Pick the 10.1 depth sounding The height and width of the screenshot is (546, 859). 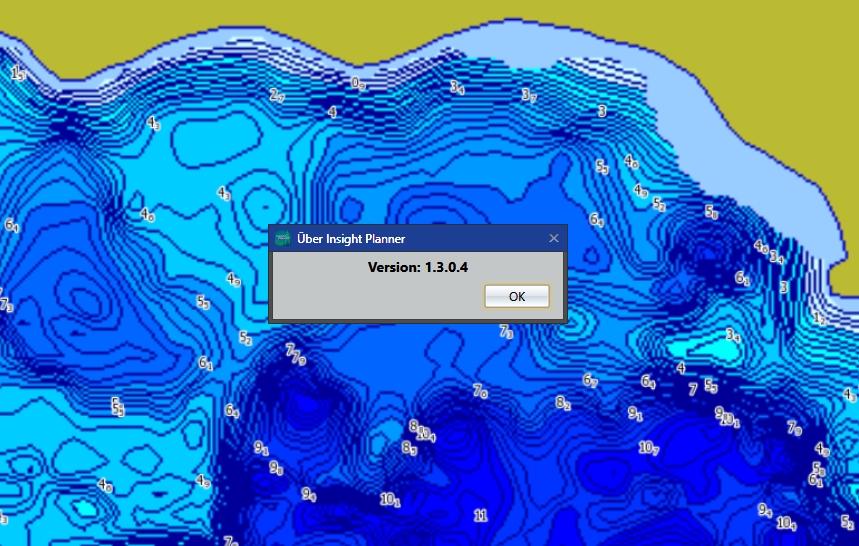pos(389,499)
